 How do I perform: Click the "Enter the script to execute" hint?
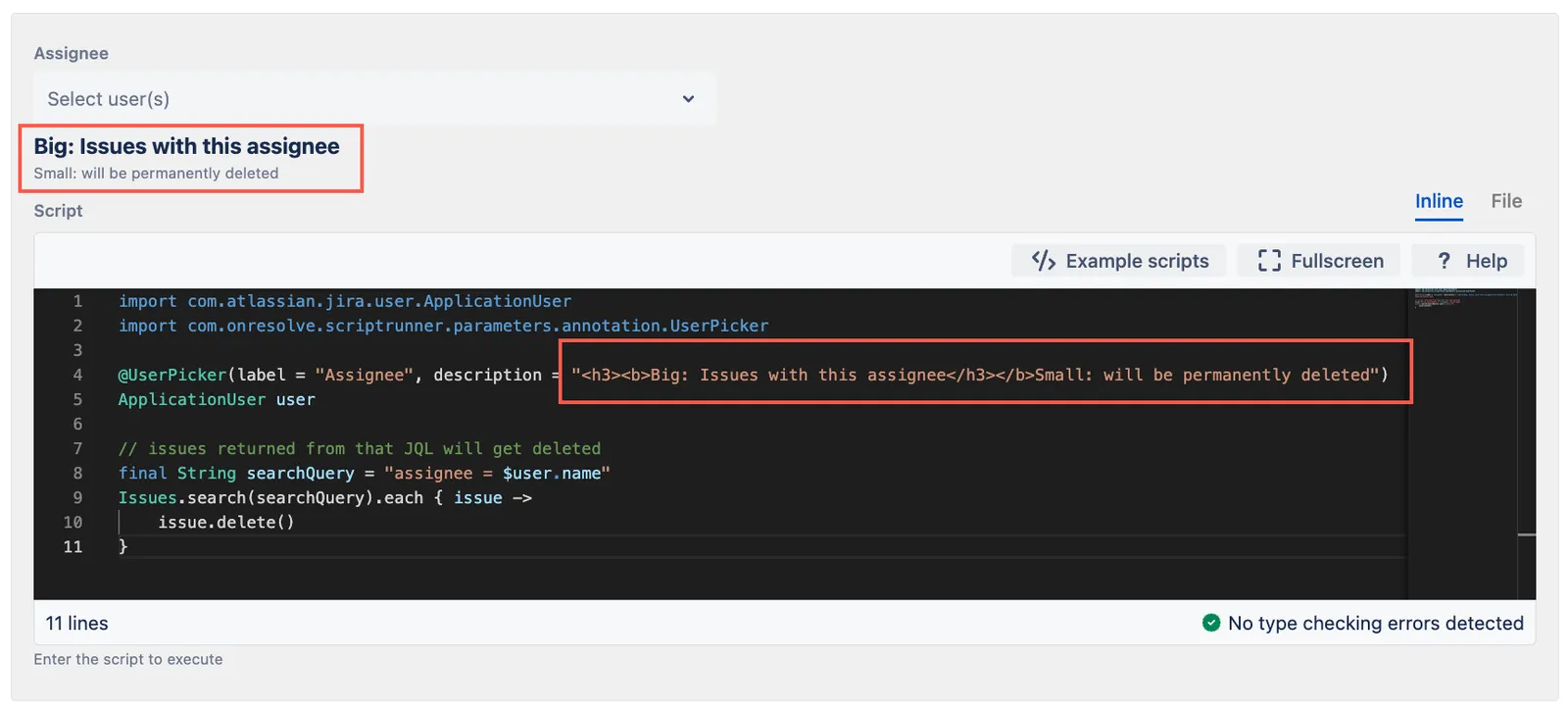128,659
